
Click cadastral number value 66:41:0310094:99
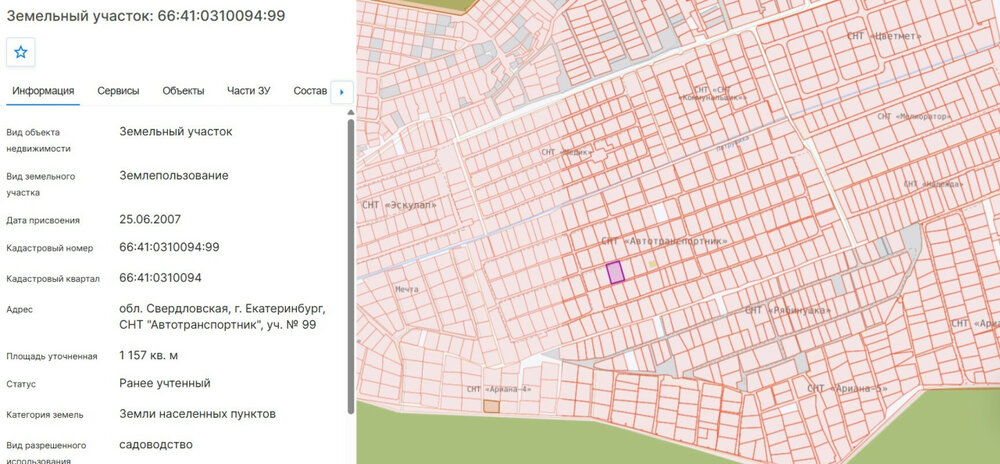point(169,247)
